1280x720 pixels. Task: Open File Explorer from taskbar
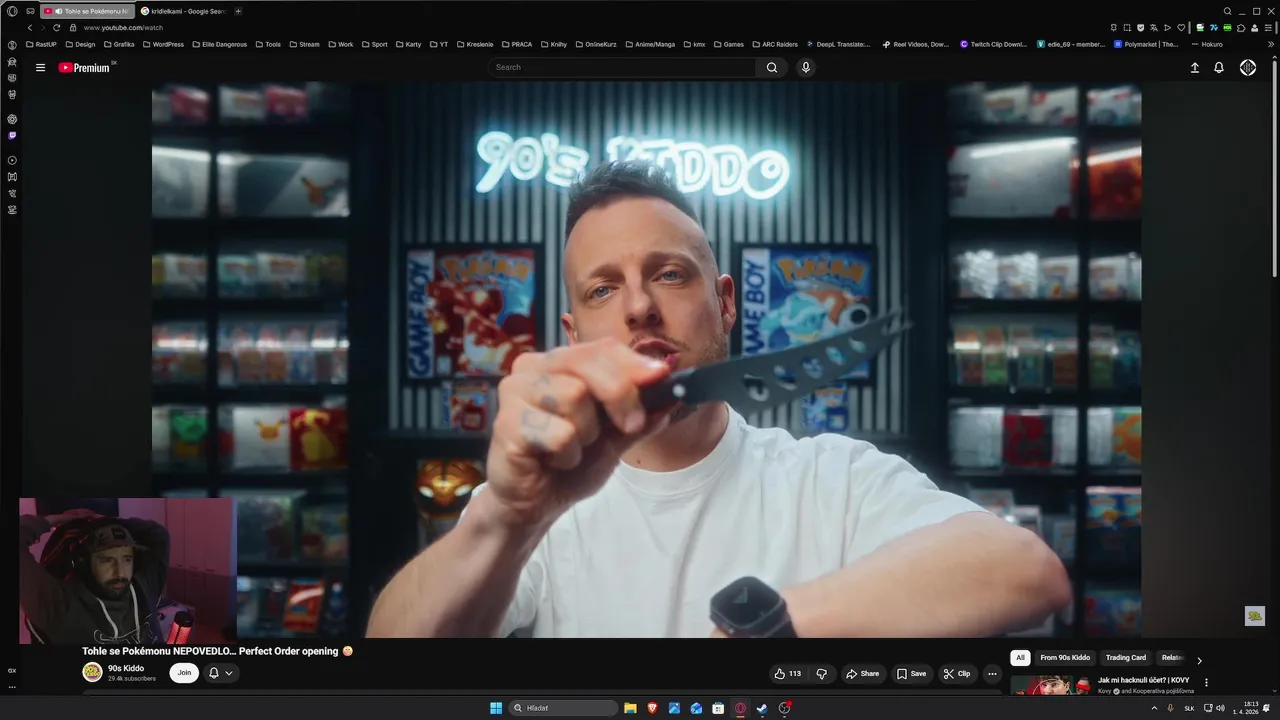pos(630,708)
